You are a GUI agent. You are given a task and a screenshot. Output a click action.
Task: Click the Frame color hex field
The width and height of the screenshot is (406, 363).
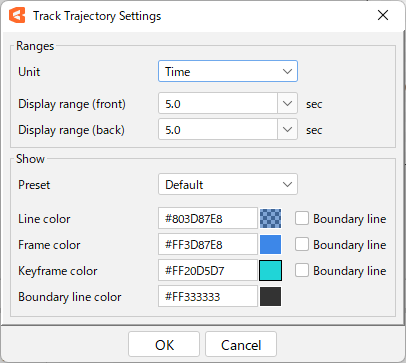click(208, 245)
